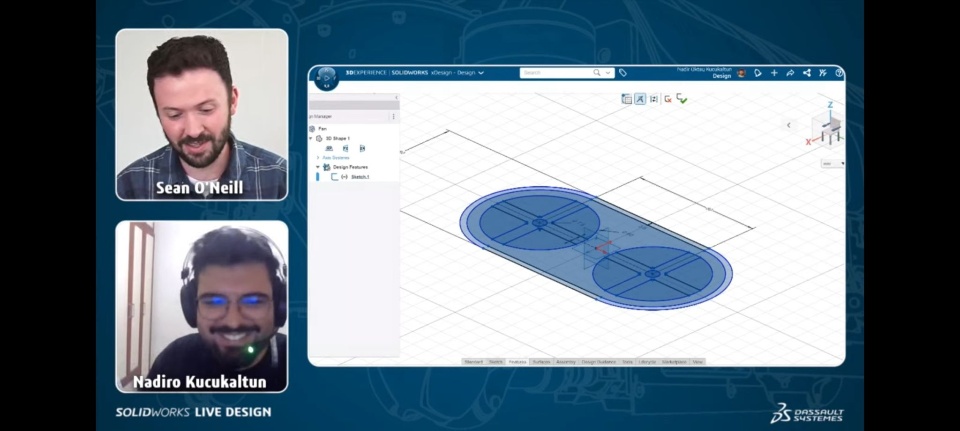This screenshot has height=431, width=960.
Task: Select the Axis Systems tree item
Action: pos(336,158)
